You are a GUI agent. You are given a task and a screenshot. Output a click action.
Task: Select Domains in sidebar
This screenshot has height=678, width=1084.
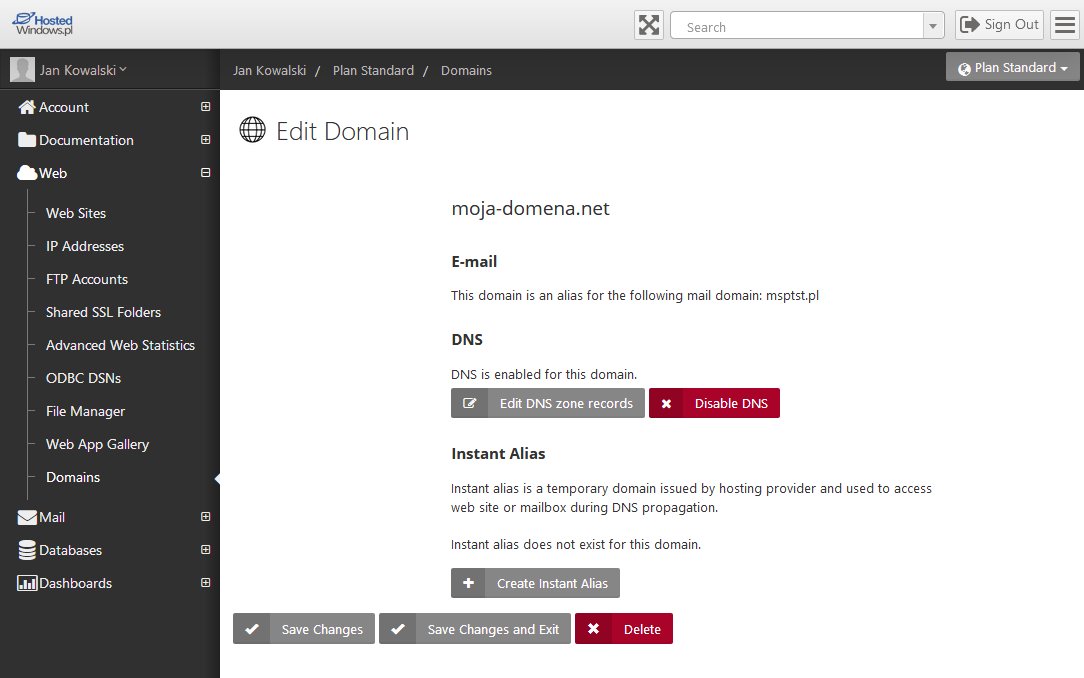(x=73, y=477)
